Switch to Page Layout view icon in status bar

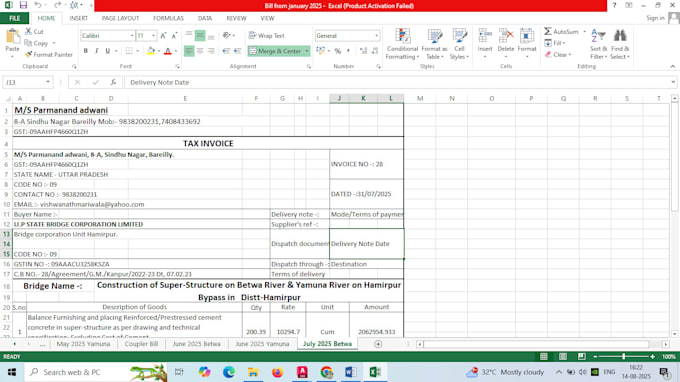[x=562, y=356]
